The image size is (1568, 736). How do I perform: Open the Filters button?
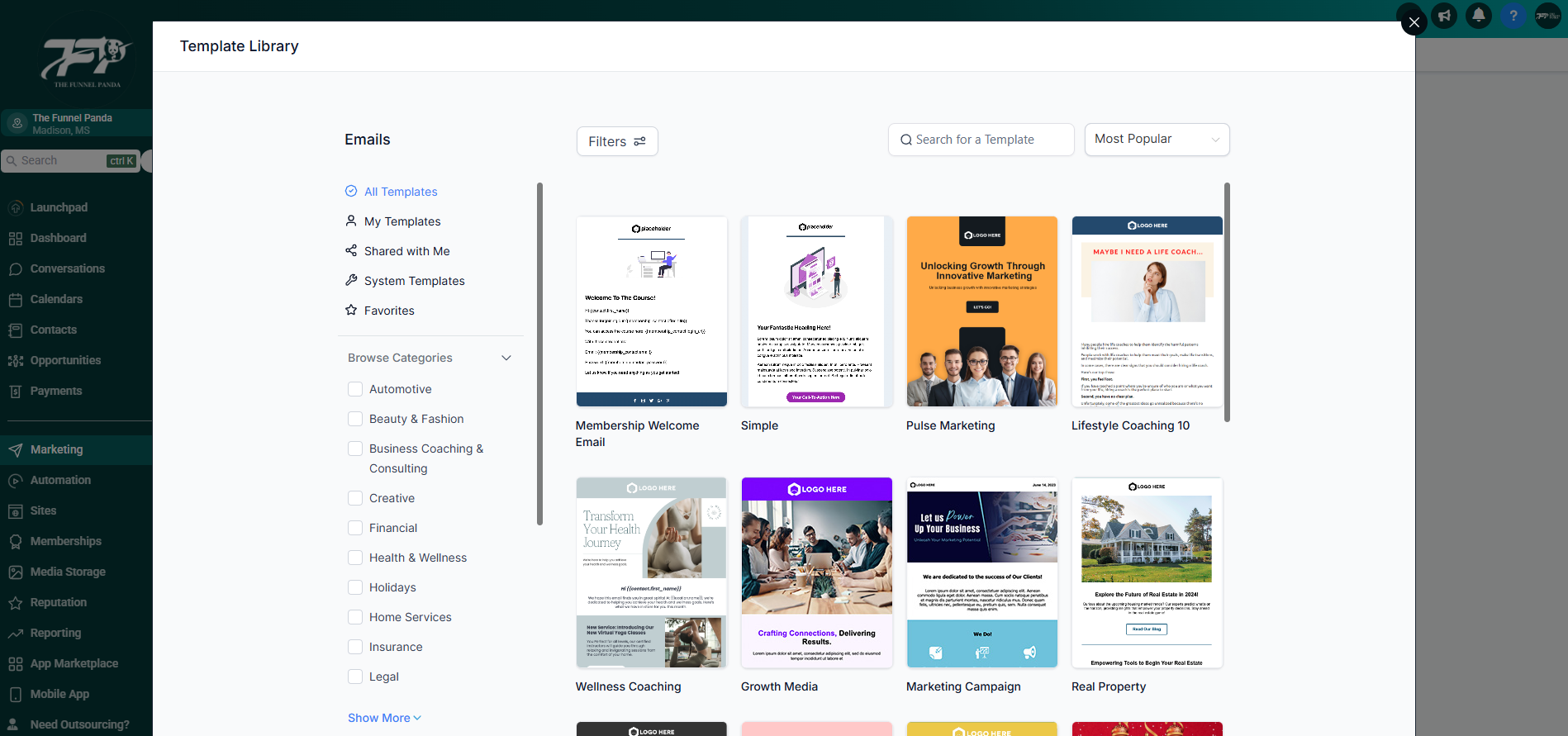617,141
